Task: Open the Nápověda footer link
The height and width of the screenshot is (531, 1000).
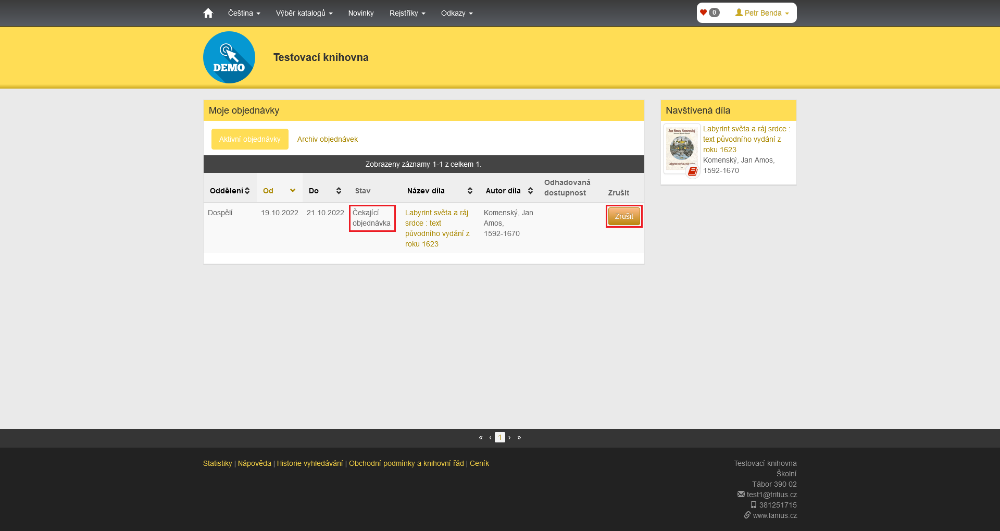Action: click(x=254, y=463)
